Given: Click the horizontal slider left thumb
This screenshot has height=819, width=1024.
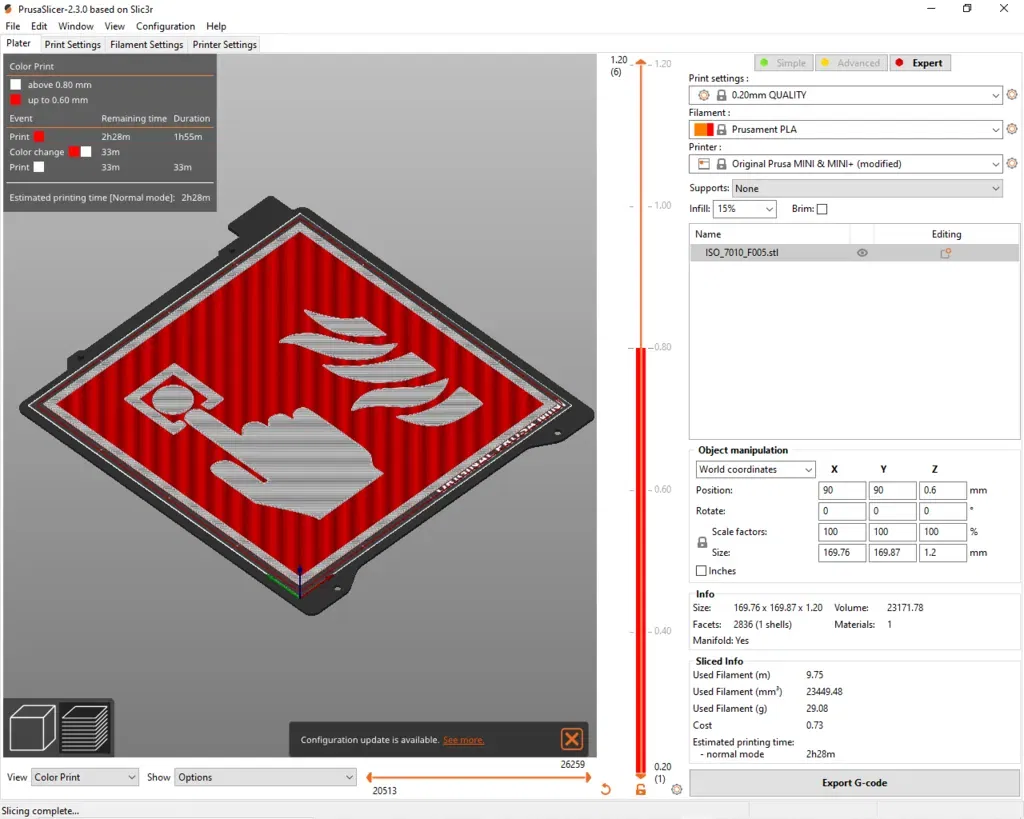Looking at the screenshot, I should point(370,777).
